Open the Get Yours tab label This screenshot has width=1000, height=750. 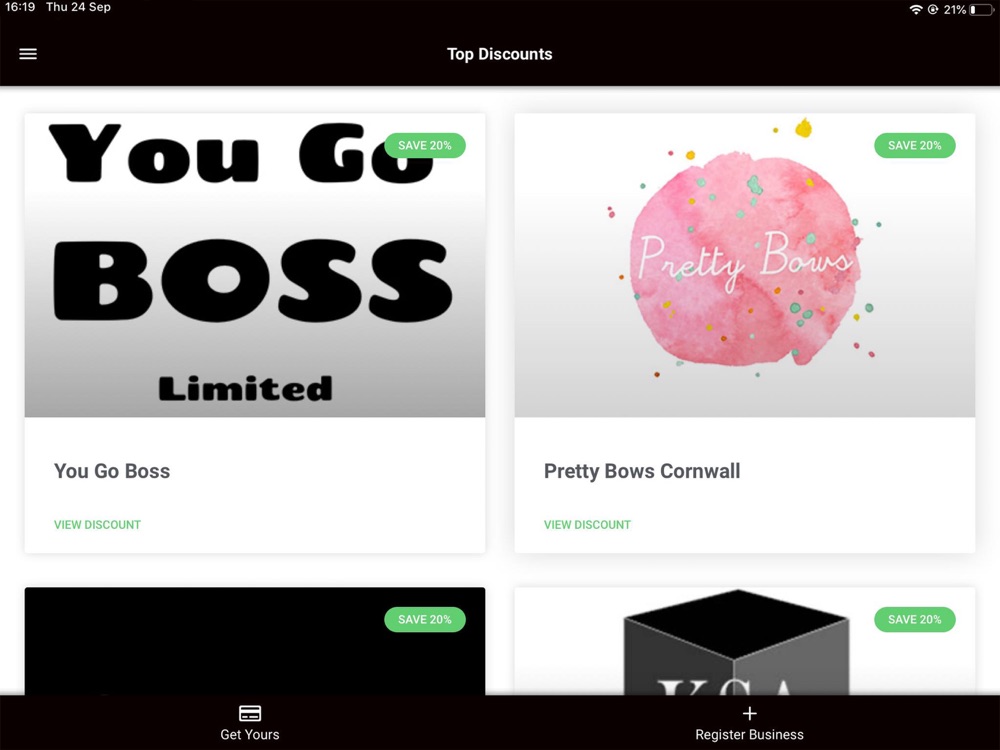[x=249, y=735]
